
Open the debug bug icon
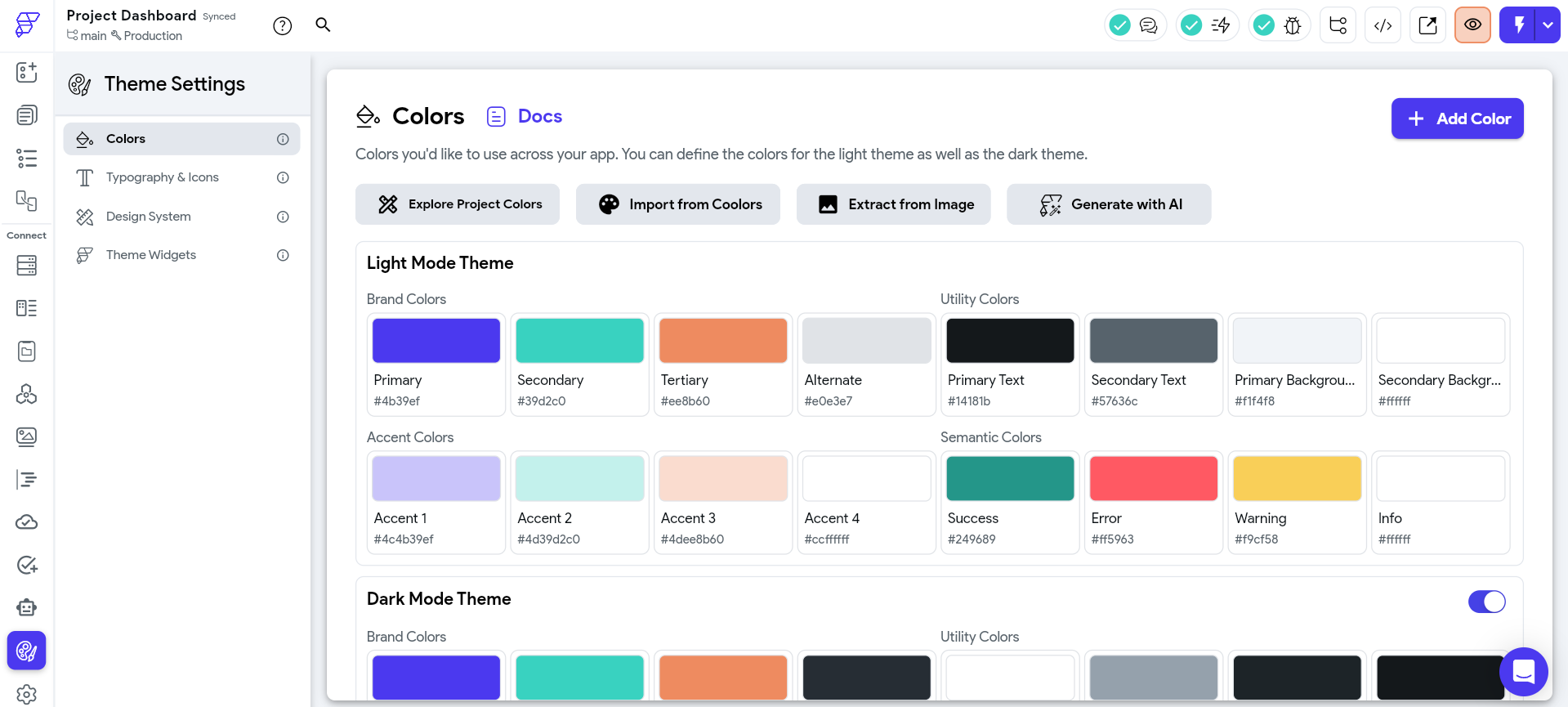pos(1293,25)
